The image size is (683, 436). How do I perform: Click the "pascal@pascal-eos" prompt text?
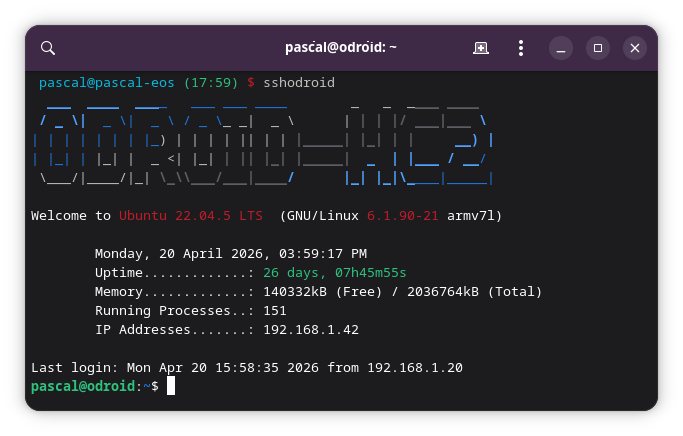[x=107, y=83]
